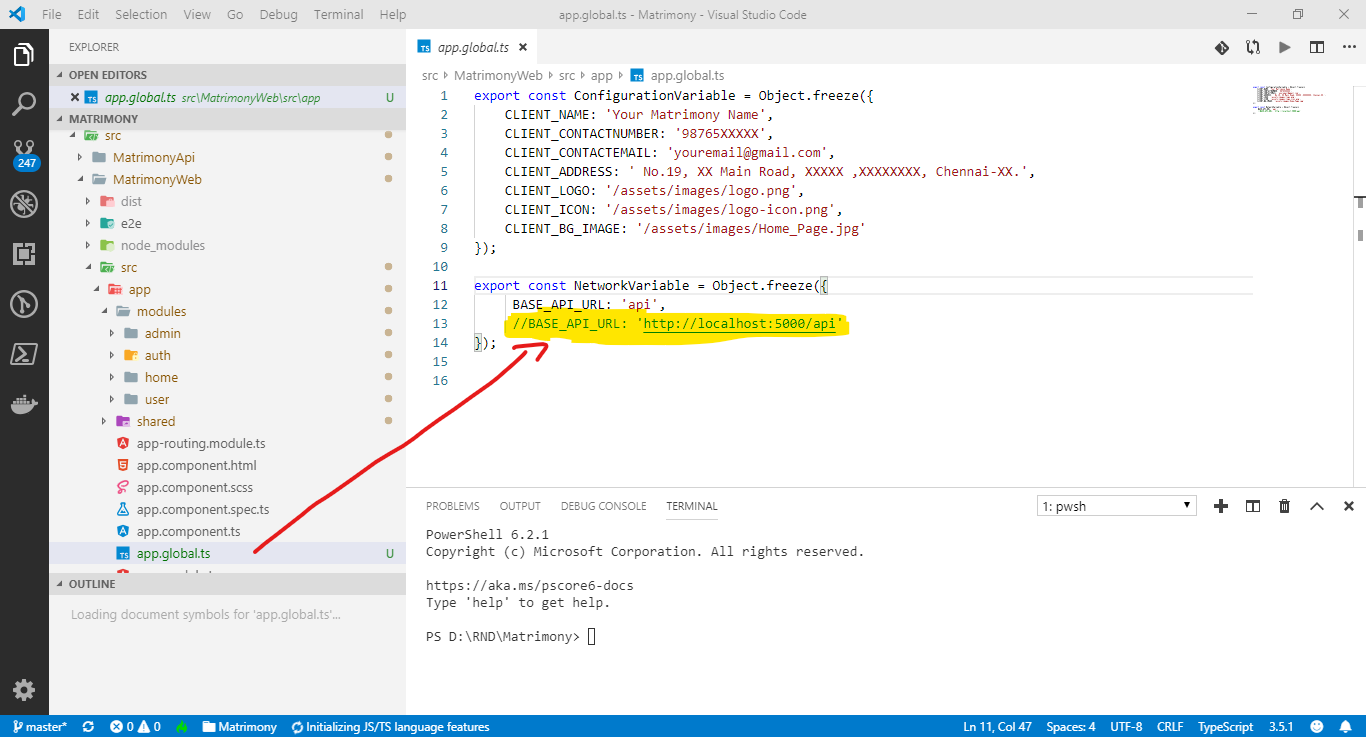Open the Docker view in activity bar

pyautogui.click(x=24, y=404)
